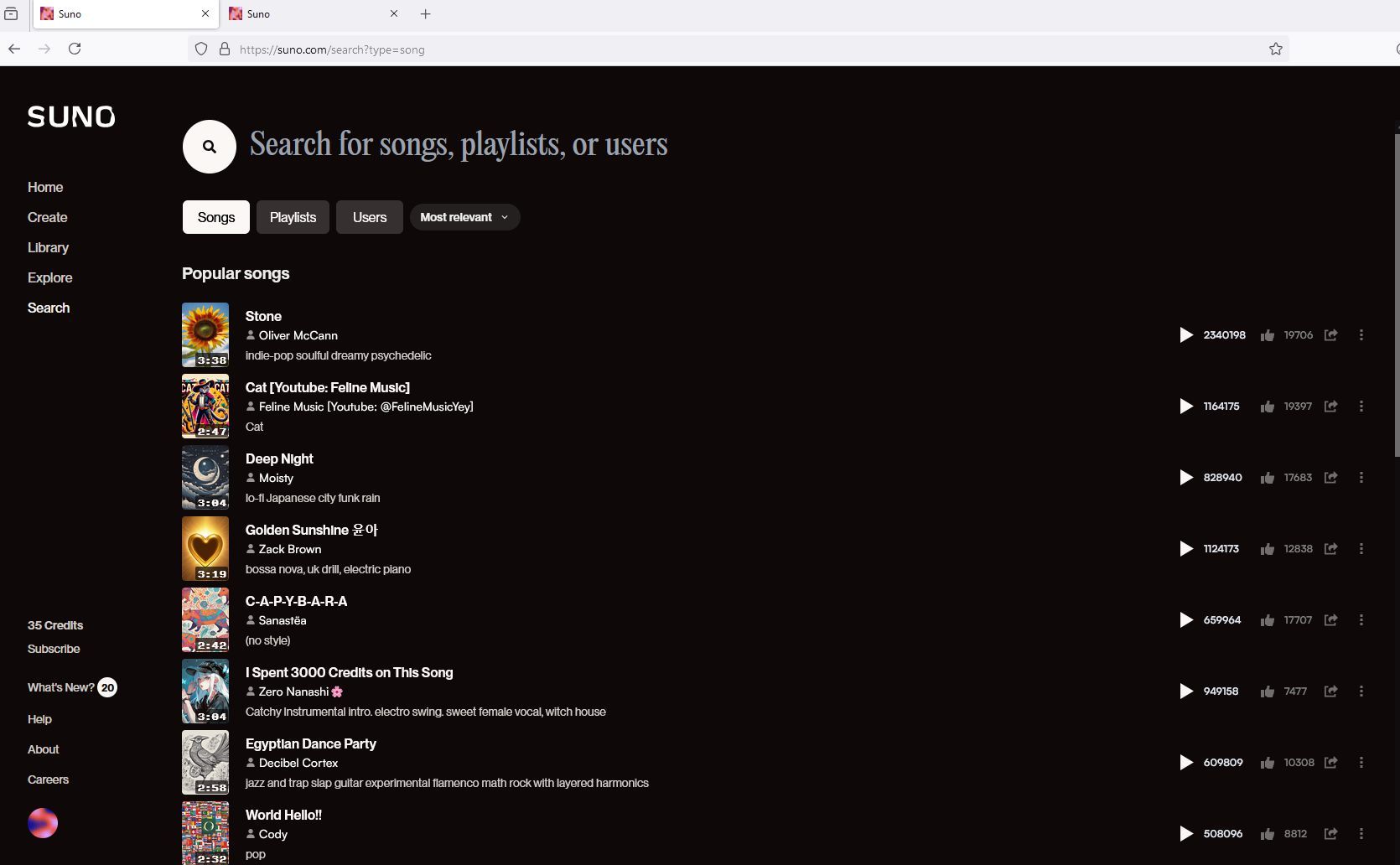The height and width of the screenshot is (865, 1400).
Task: Open more options for I Spent 3000 Credits song
Action: (x=1361, y=691)
